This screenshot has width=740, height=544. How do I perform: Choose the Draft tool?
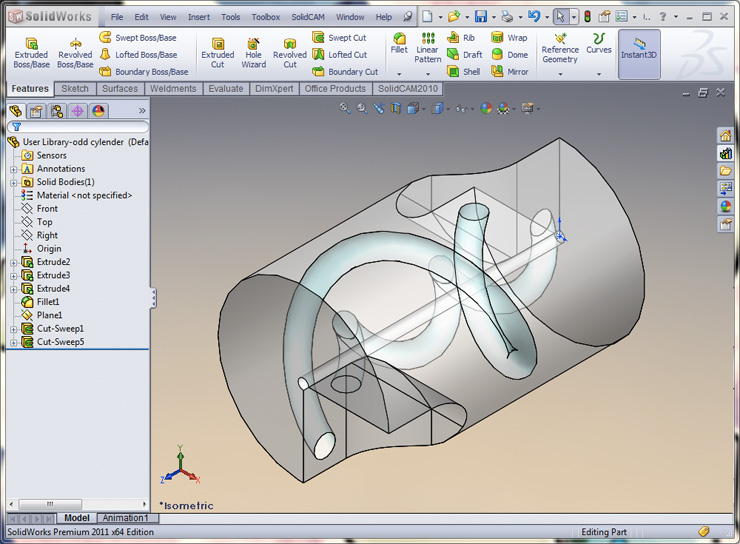pyautogui.click(x=465, y=55)
